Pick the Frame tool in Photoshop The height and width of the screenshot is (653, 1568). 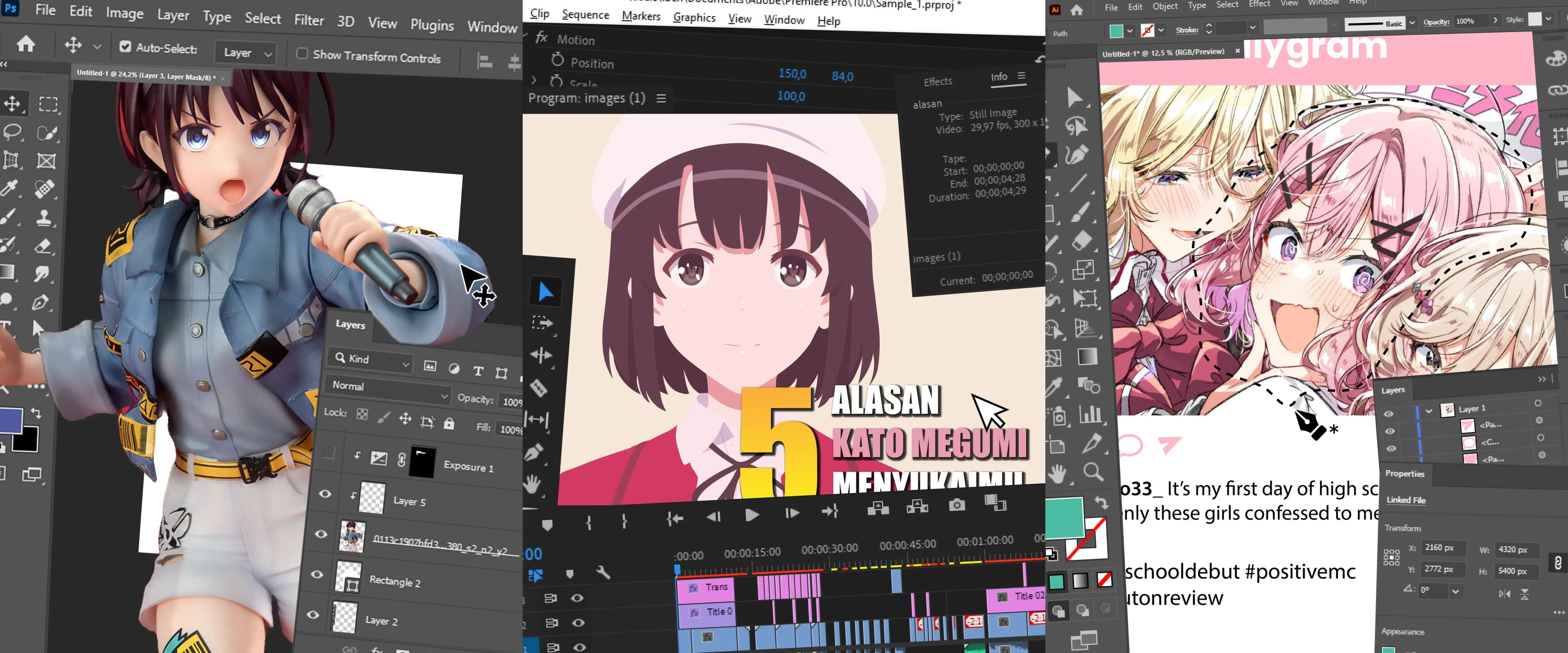[46, 161]
